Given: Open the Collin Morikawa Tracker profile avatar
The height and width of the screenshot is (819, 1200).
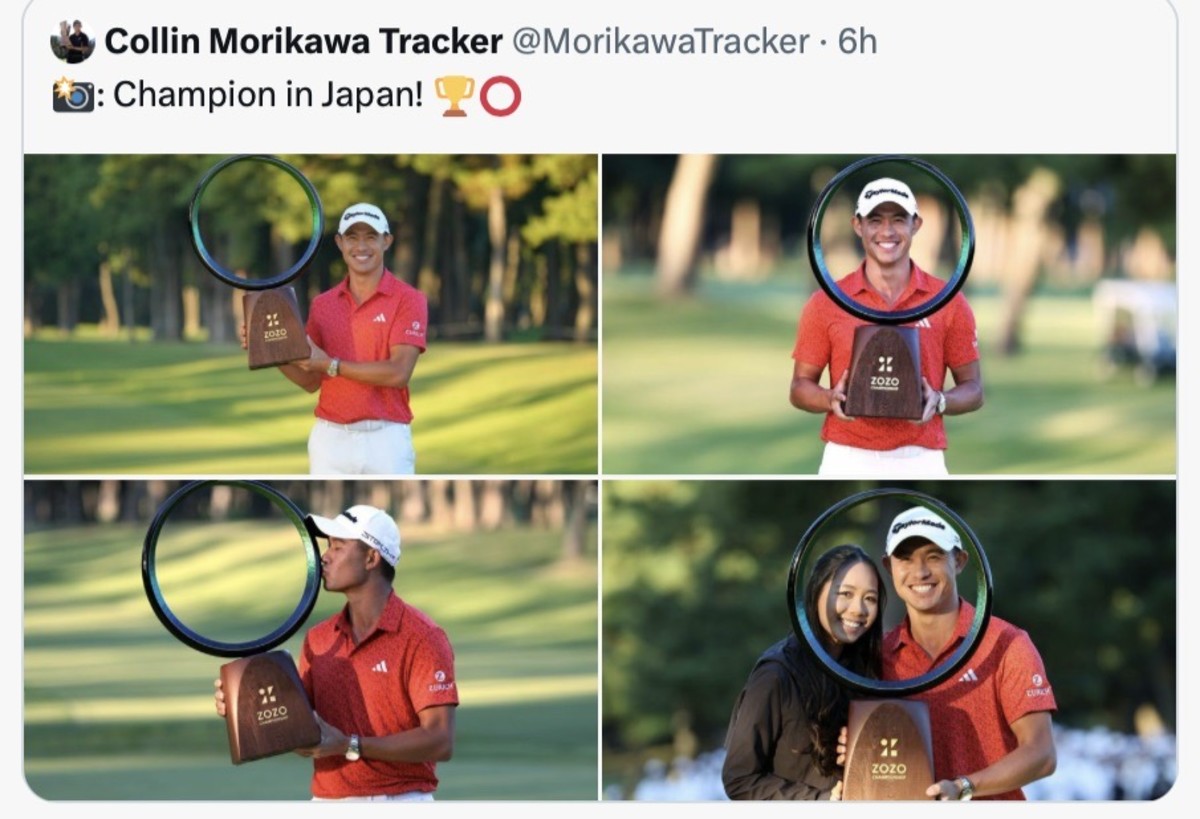Looking at the screenshot, I should point(73,42).
